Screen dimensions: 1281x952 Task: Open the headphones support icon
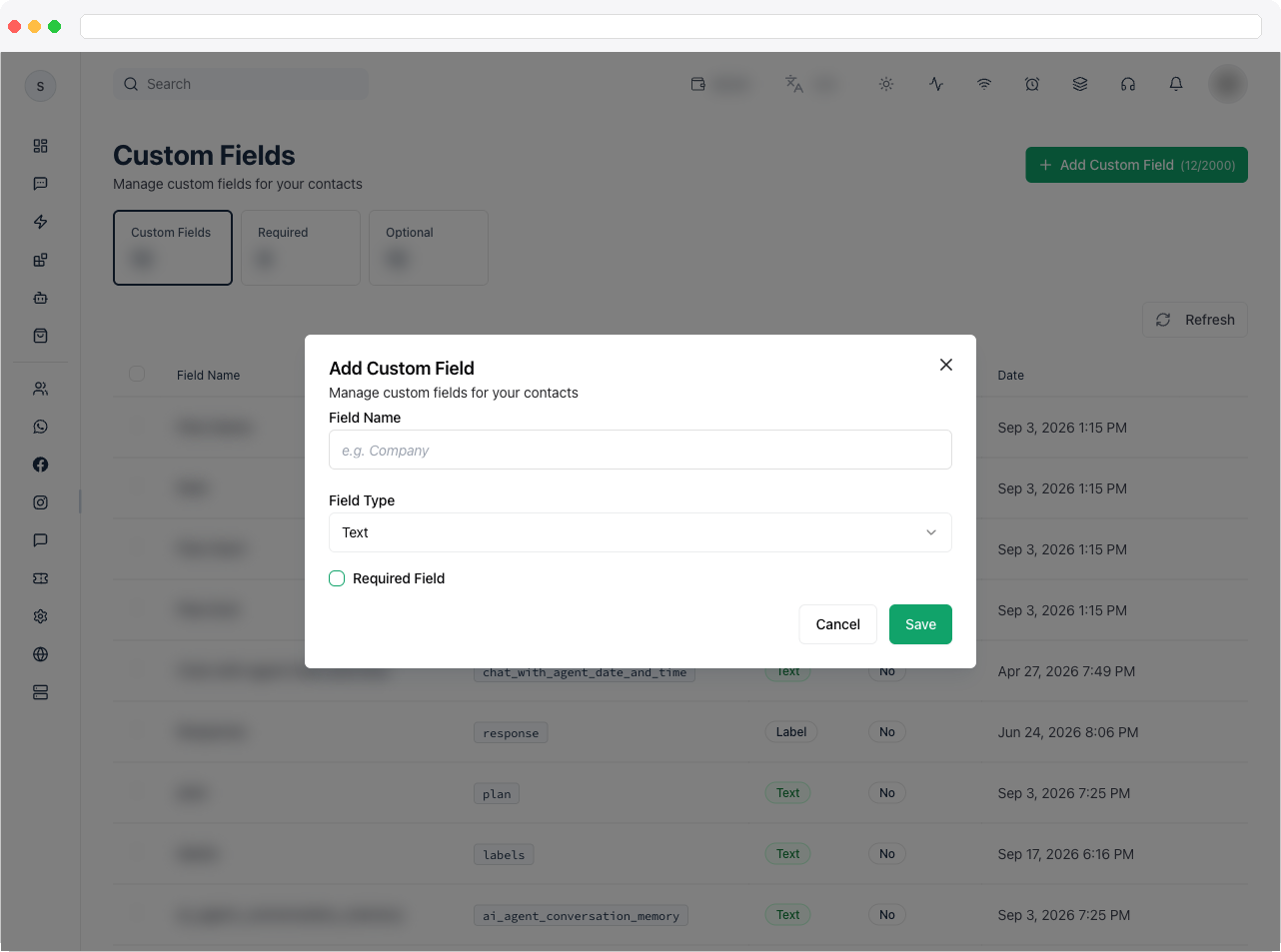[1128, 84]
